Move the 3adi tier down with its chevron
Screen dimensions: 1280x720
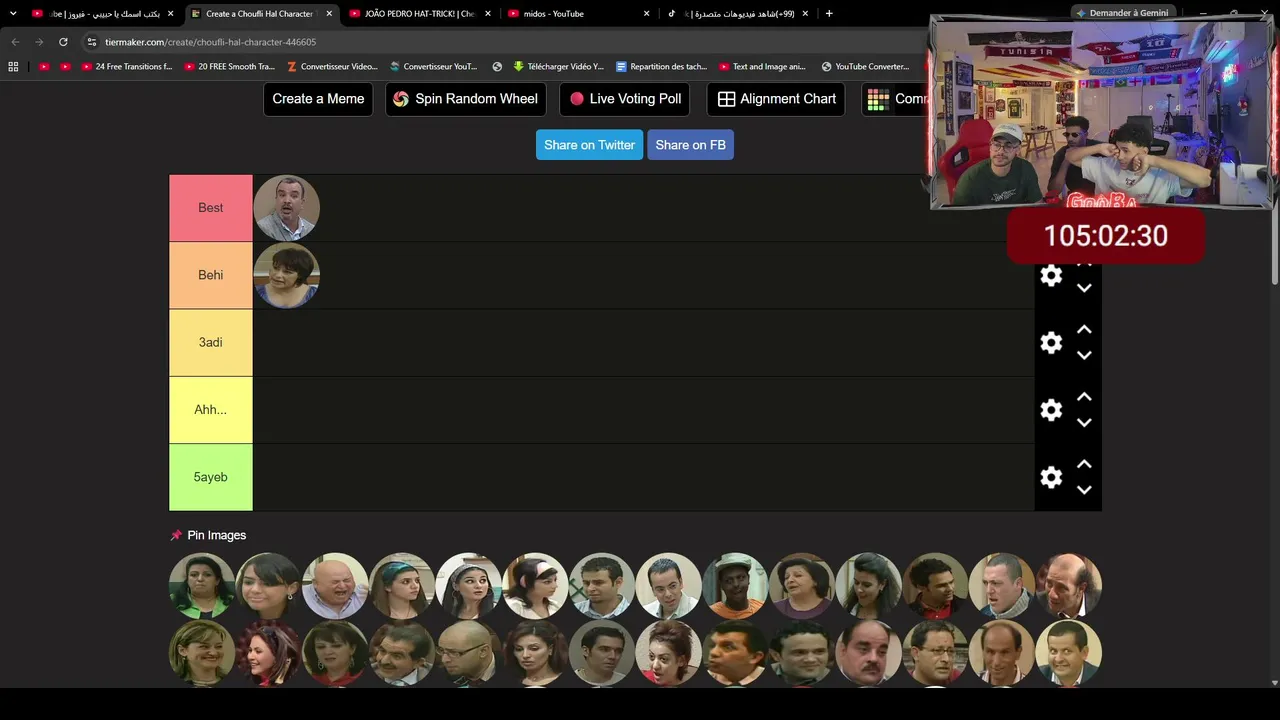click(1084, 355)
